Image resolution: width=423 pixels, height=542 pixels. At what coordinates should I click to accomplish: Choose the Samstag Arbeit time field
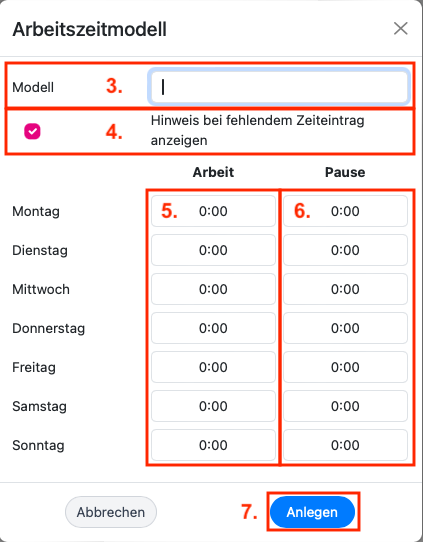tap(213, 406)
